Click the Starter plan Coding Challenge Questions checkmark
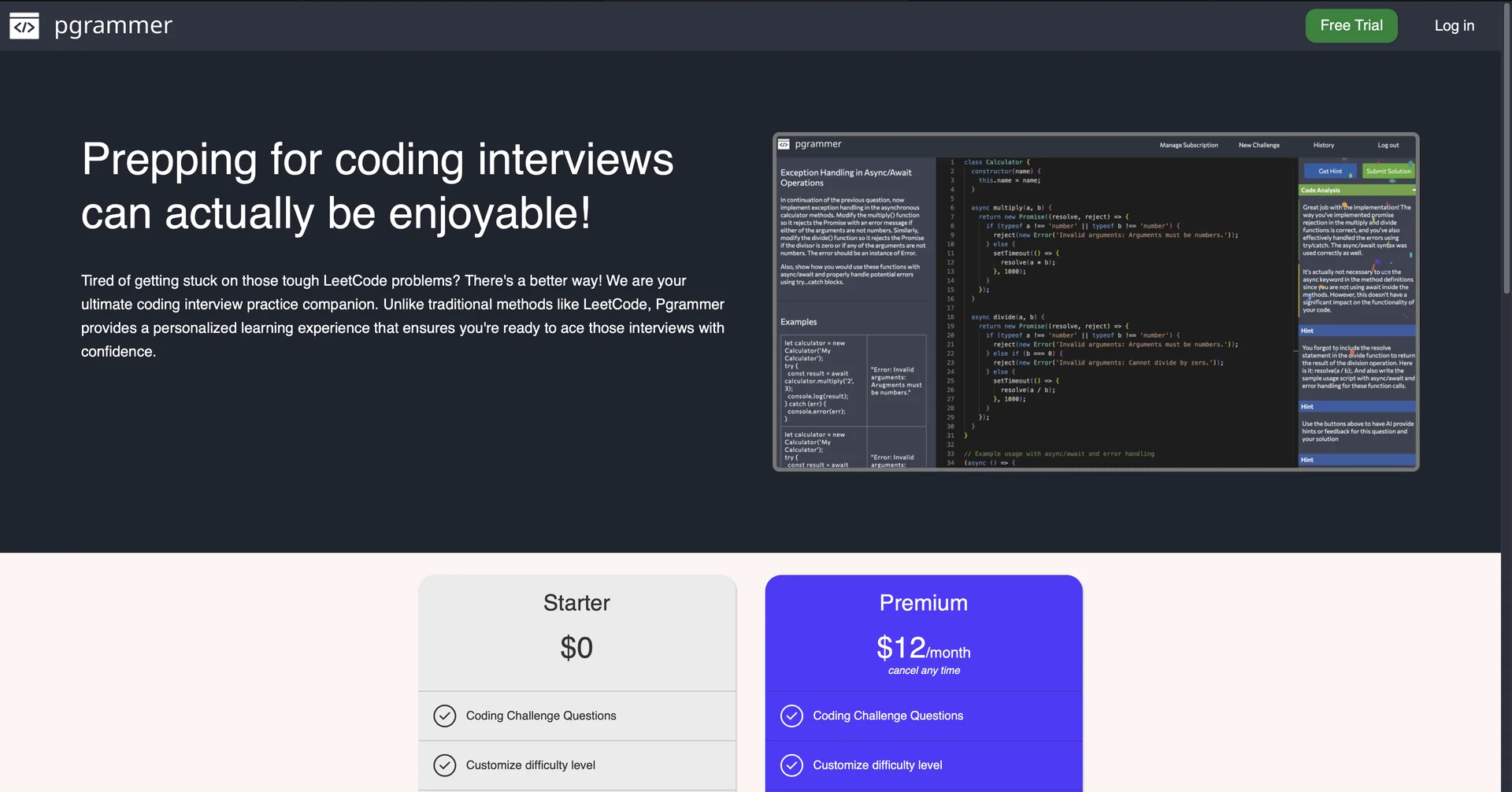 pyautogui.click(x=445, y=716)
